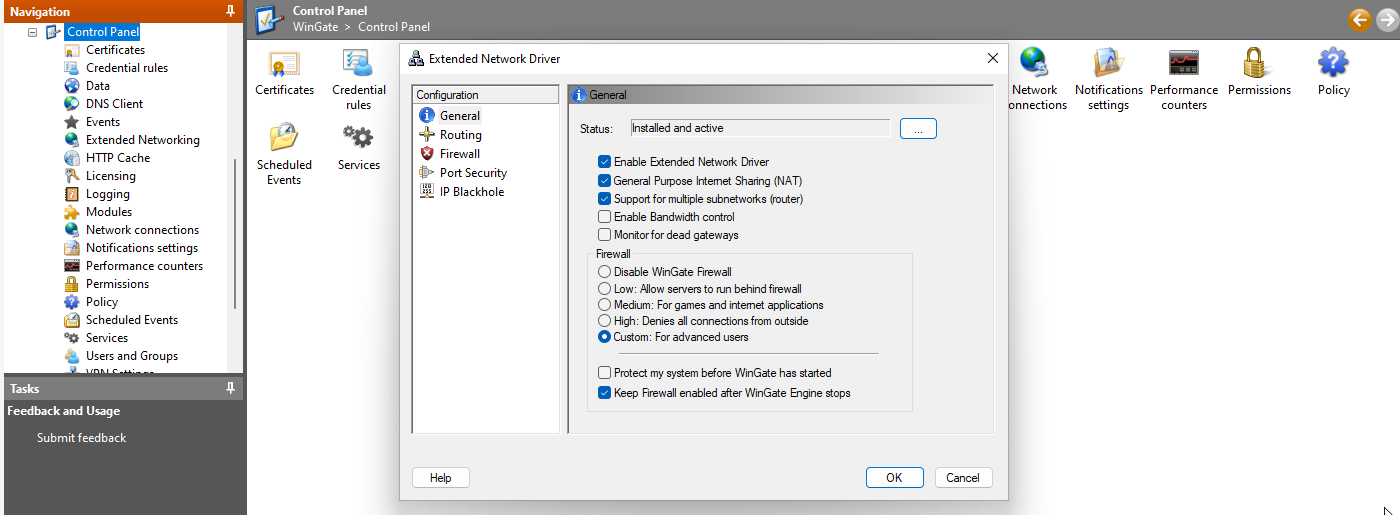Open the Certificates icon in Control Panel
This screenshot has width=1400, height=515.
tap(284, 66)
